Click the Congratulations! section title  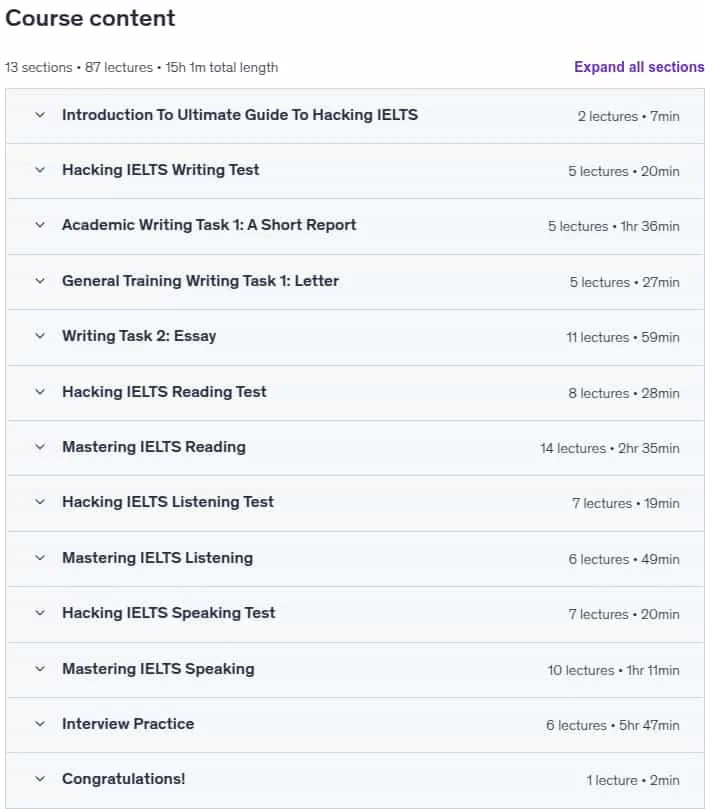[123, 779]
